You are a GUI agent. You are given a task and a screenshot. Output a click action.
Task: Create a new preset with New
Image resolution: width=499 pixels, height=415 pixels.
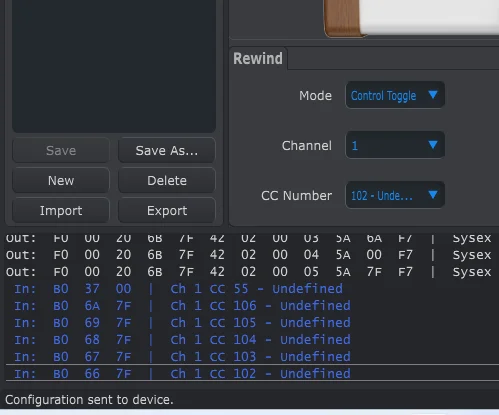coord(61,180)
